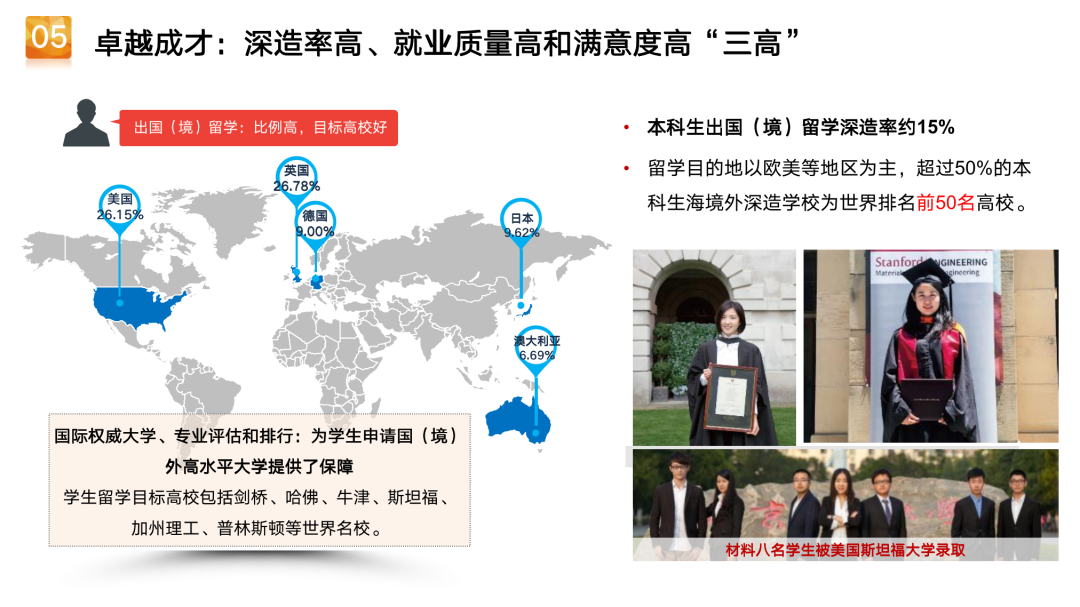Click the red 出国（境）留学 label banner

coord(258,128)
